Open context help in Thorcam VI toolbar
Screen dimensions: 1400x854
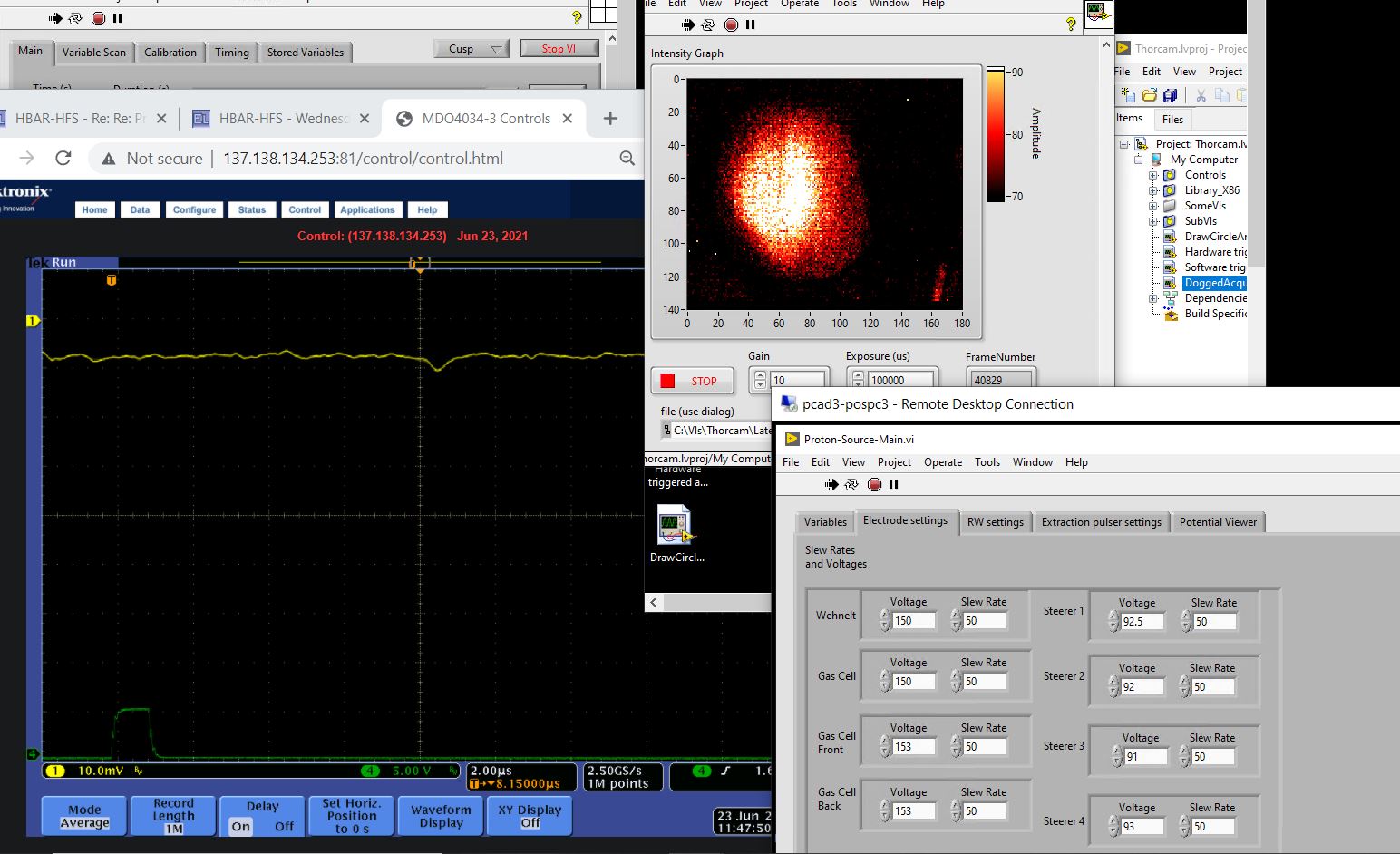1071,24
